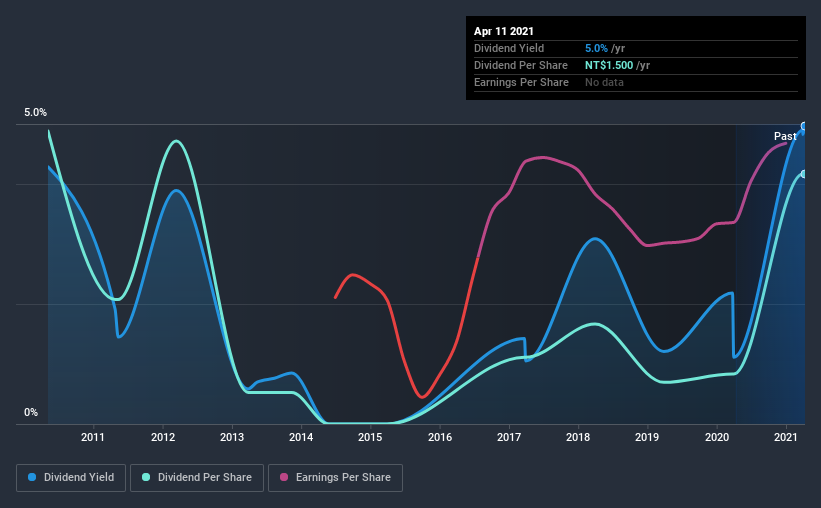Select the 2016 x-axis label
Screen dimensions: 821x508
[x=440, y=437]
